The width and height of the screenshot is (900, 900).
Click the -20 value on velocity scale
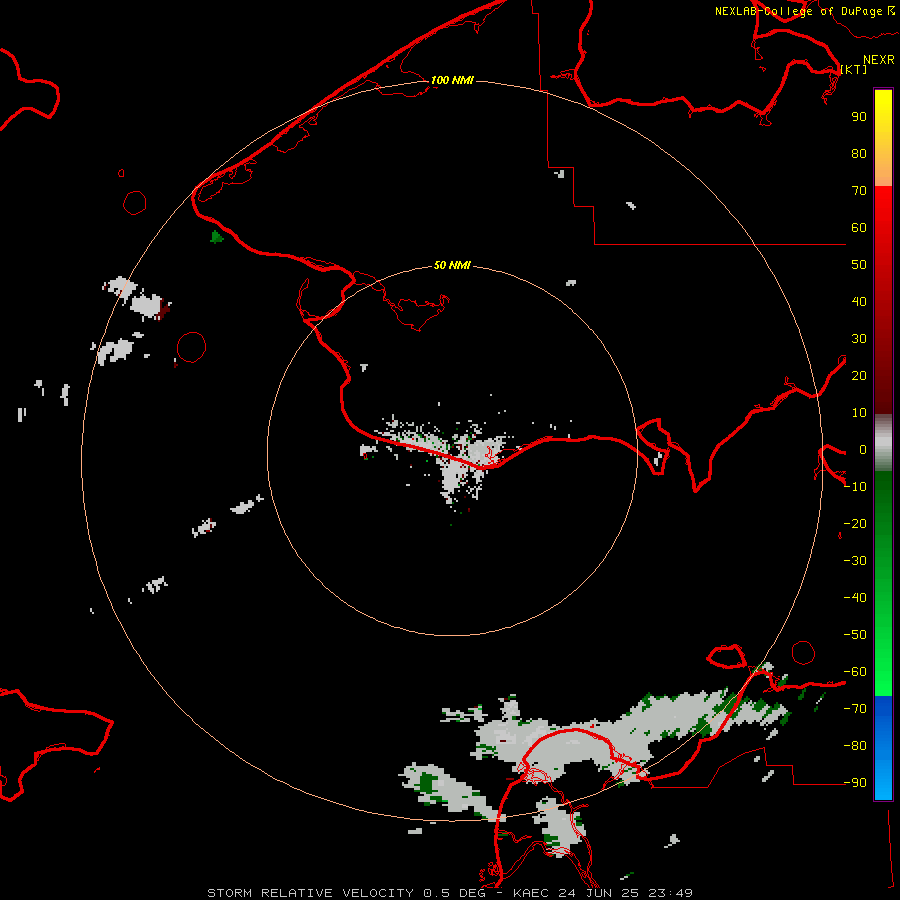pos(855,523)
